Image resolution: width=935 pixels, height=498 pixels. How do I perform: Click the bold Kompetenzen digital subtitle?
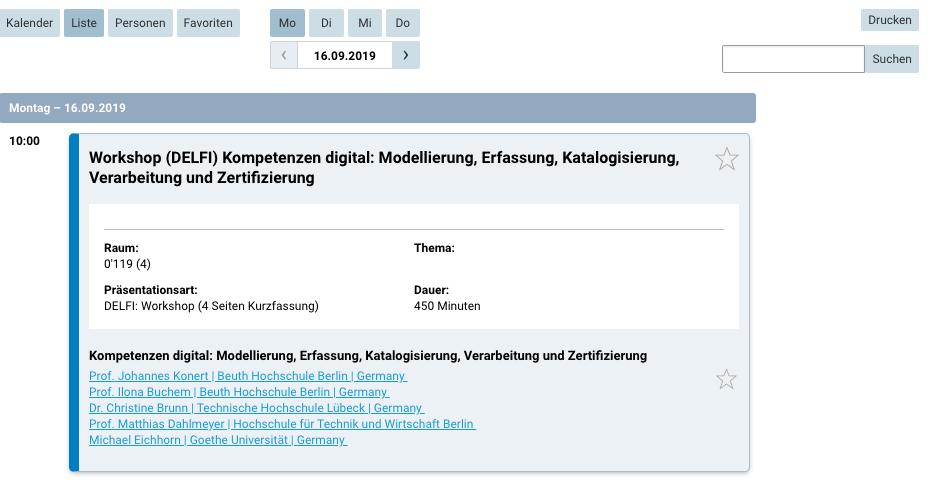[x=368, y=355]
